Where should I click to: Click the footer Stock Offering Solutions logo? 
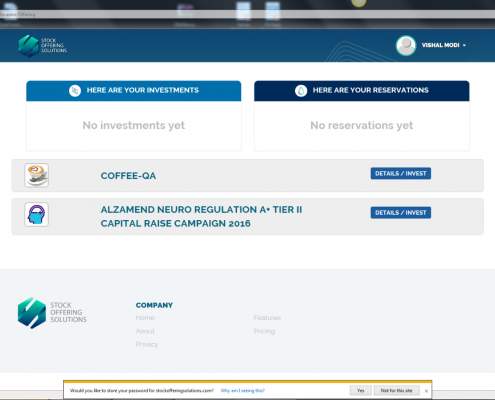coord(52,313)
